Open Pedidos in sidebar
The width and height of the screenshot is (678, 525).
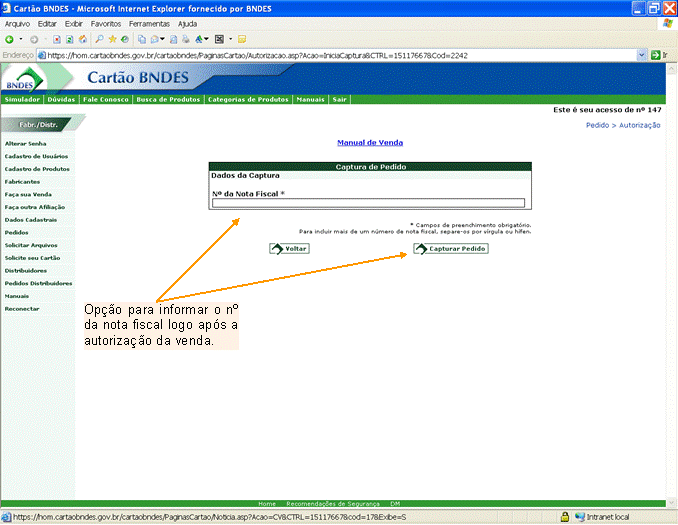pyautogui.click(x=16, y=233)
